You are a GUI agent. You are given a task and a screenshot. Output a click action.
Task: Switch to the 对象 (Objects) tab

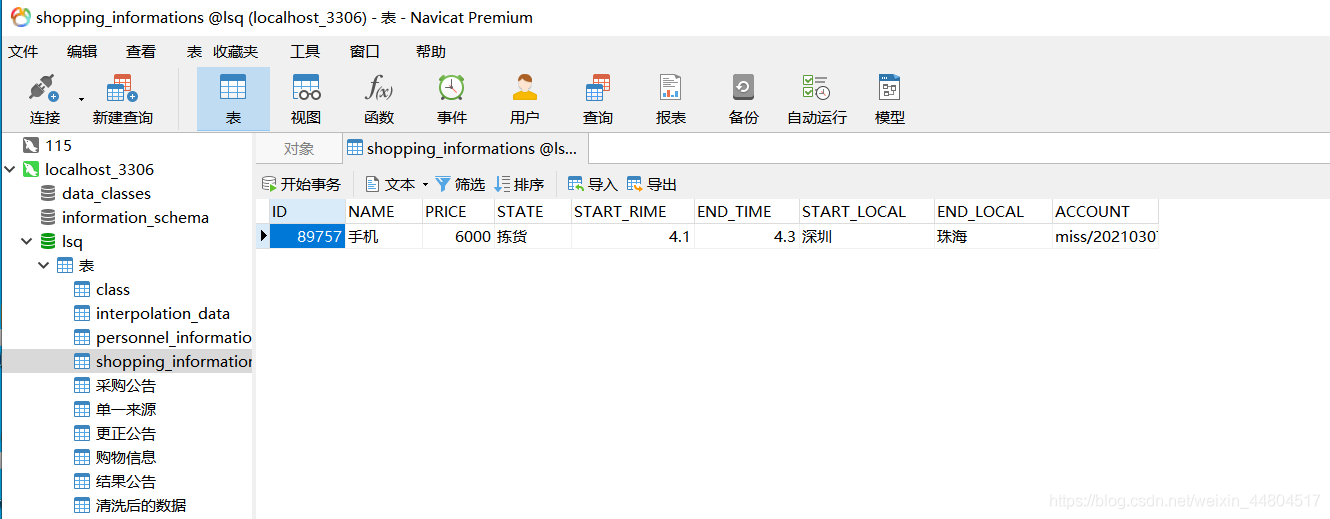click(298, 149)
